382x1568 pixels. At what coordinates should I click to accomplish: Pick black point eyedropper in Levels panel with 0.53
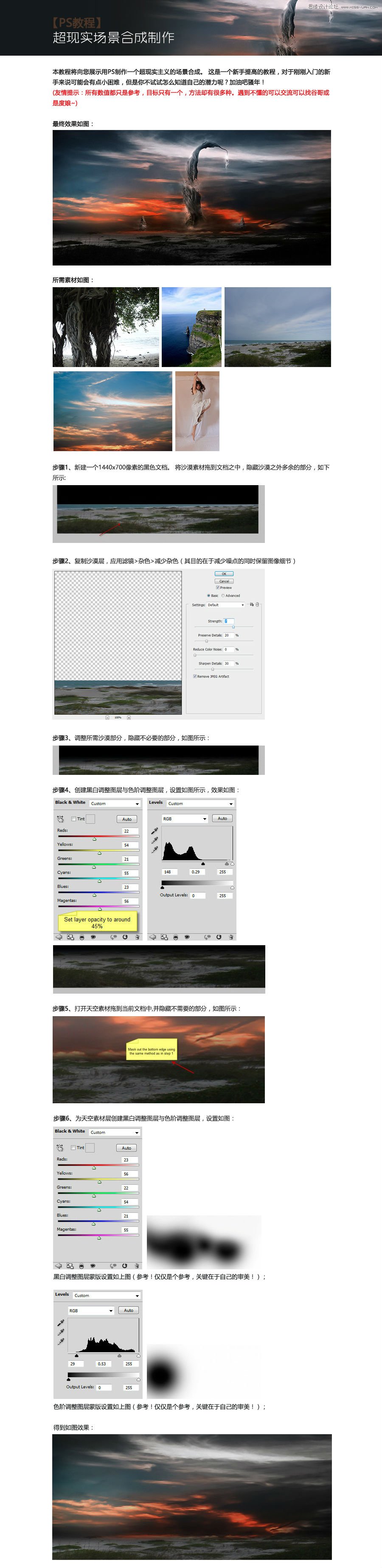[60, 1323]
